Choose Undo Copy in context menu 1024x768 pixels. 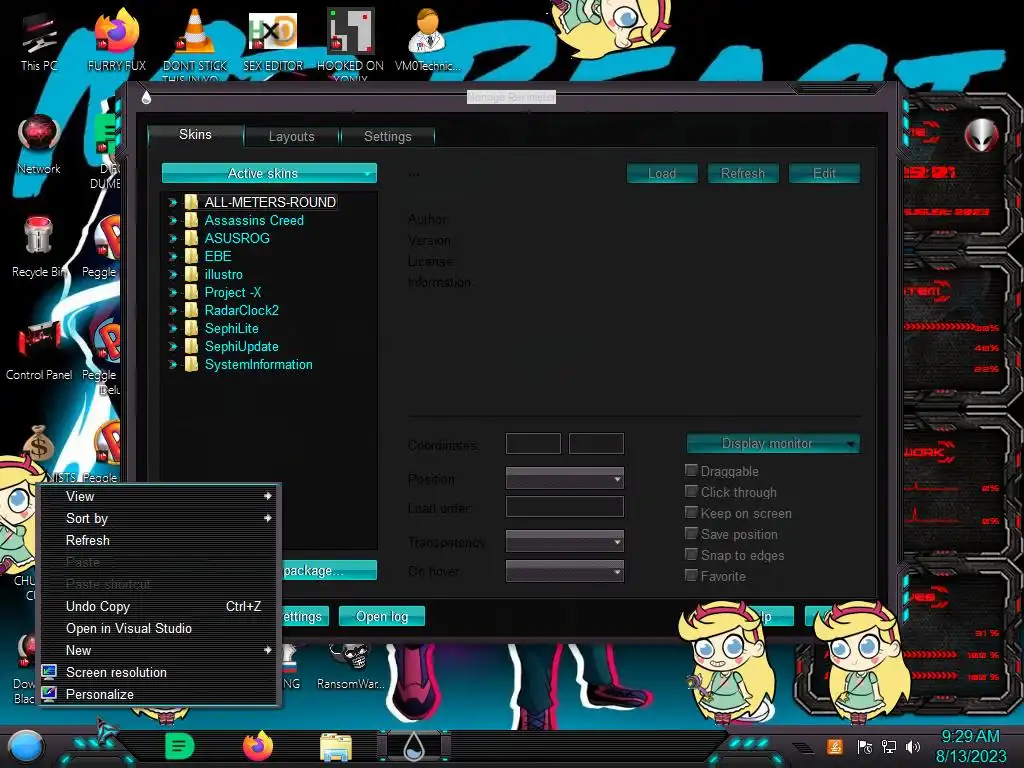(161, 607)
